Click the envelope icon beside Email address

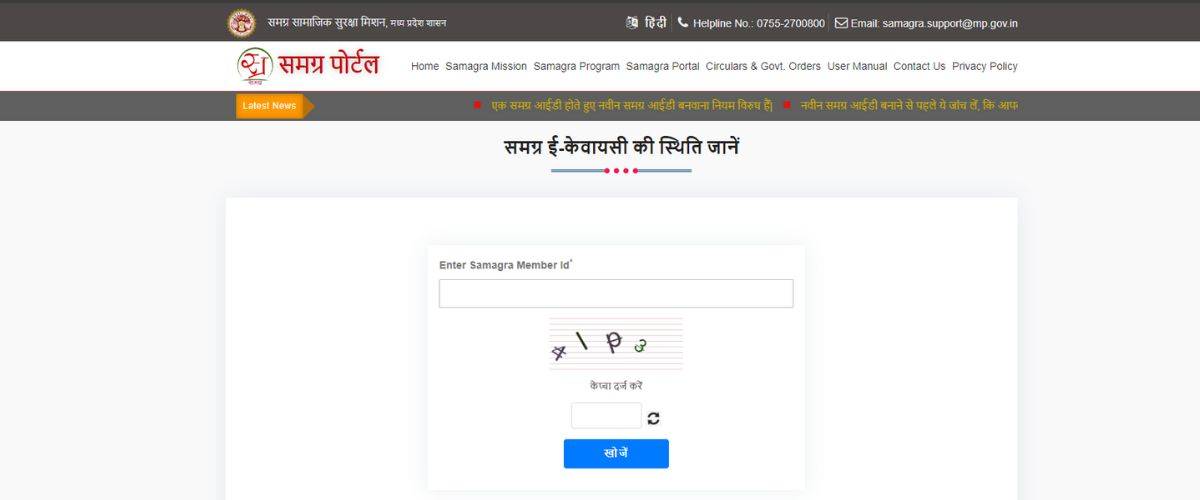coord(841,22)
